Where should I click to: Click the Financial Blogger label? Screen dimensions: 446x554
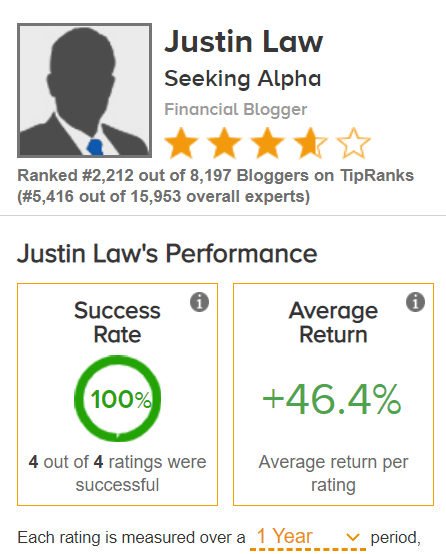(x=236, y=110)
